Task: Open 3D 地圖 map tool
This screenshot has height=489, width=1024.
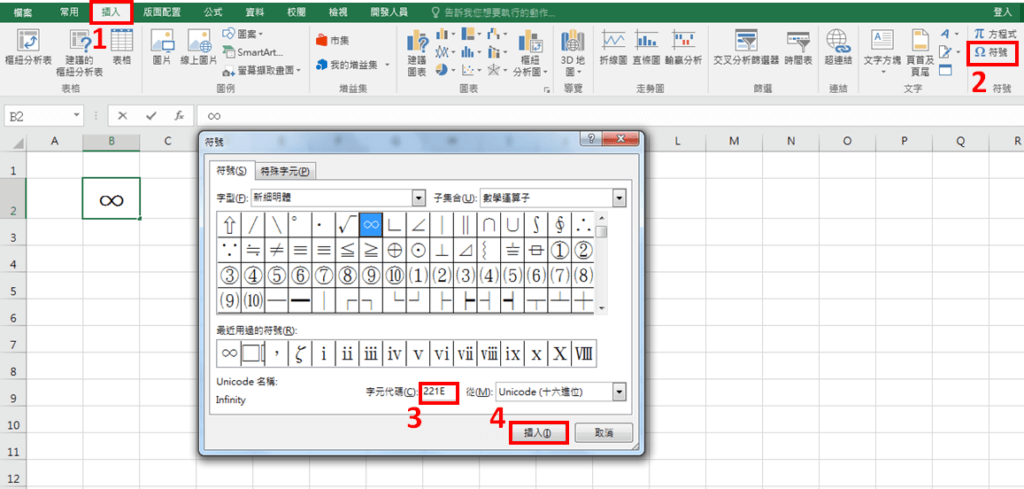Action: pyautogui.click(x=573, y=46)
